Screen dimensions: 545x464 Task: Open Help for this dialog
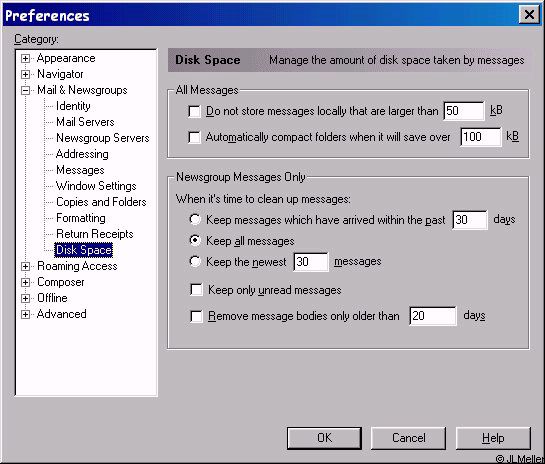coord(493,438)
